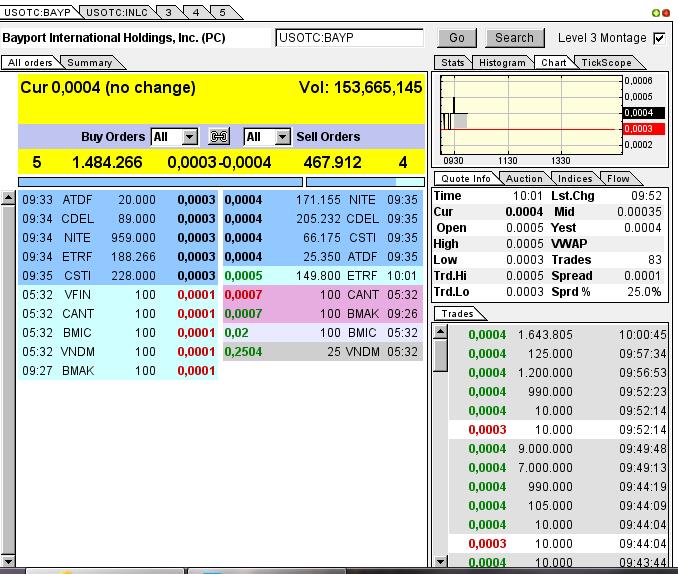Image resolution: width=678 pixels, height=574 pixels.
Task: Open the Histogram tab
Action: (x=502, y=63)
